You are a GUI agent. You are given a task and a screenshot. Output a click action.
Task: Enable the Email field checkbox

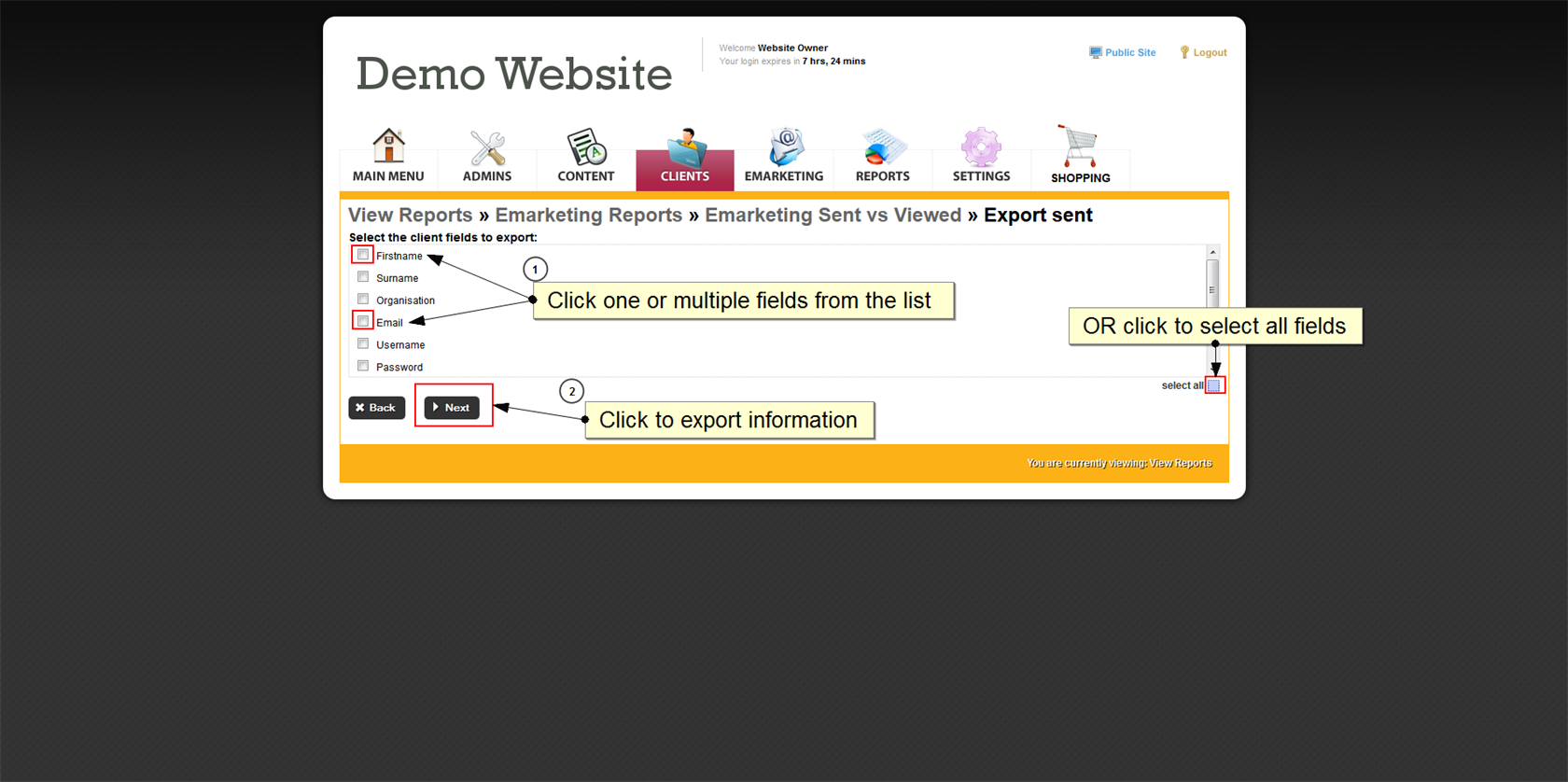click(x=363, y=321)
